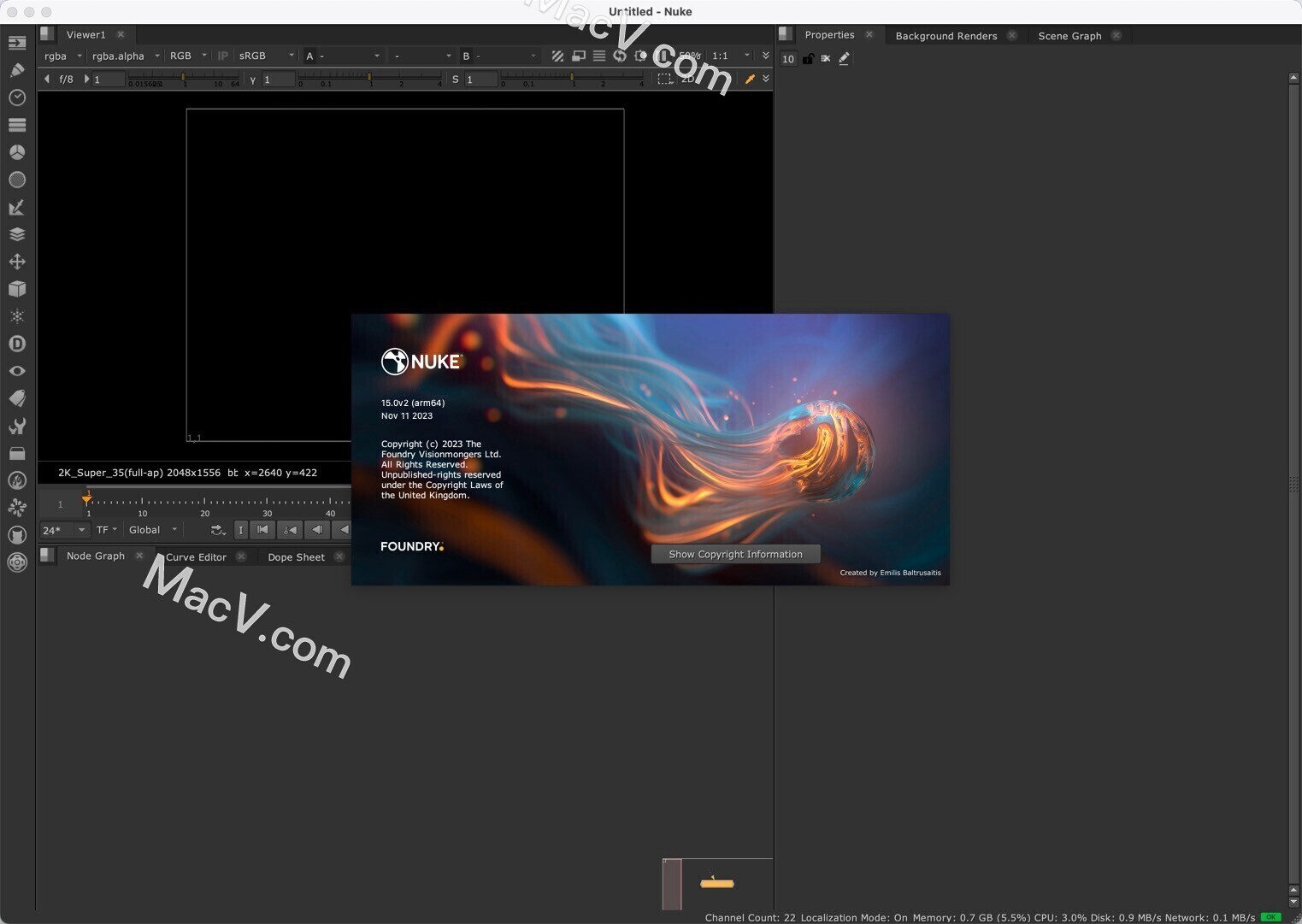This screenshot has width=1302, height=924.
Task: Click the orange playhead marker at frame 1
Action: pyautogui.click(x=87, y=498)
